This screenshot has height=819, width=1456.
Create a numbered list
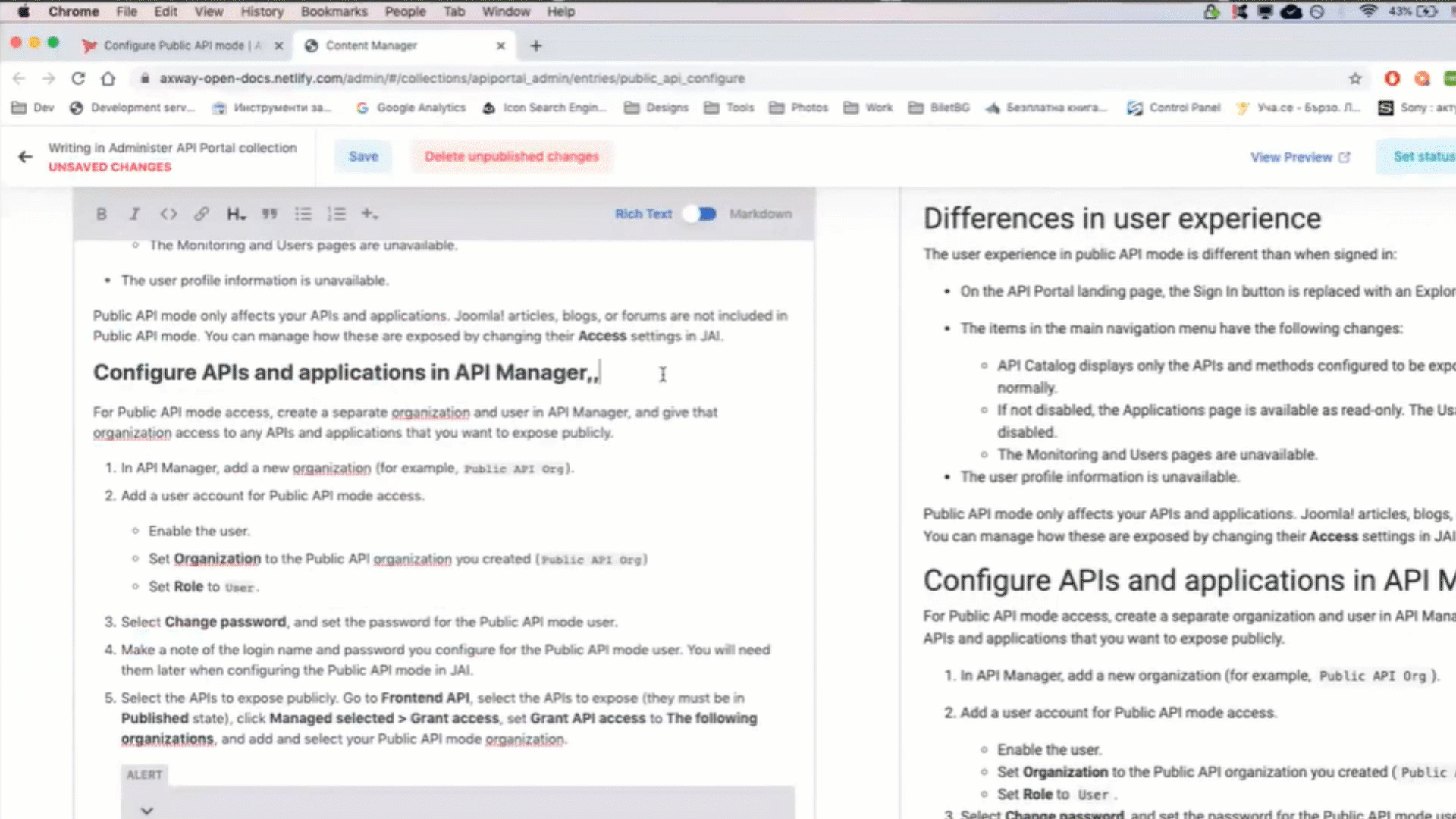(336, 214)
